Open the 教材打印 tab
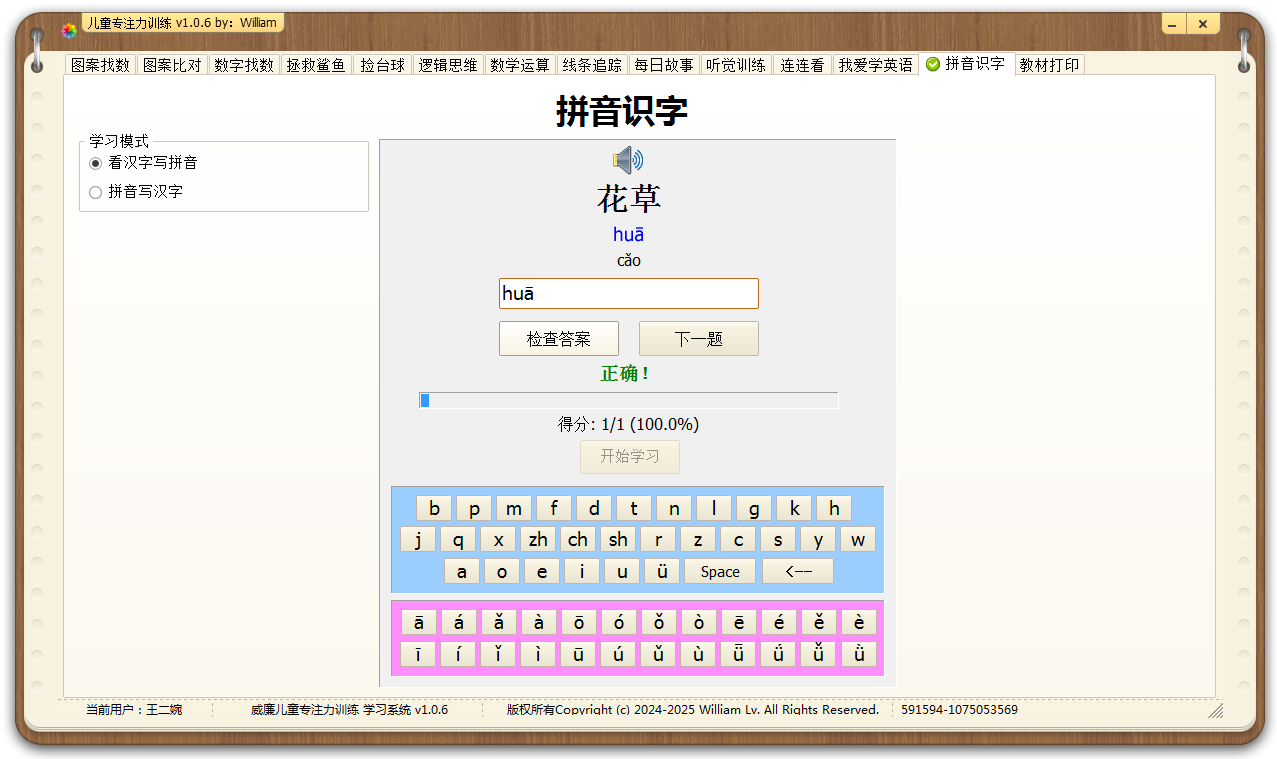Image resolution: width=1277 pixels, height=759 pixels. pyautogui.click(x=1049, y=65)
